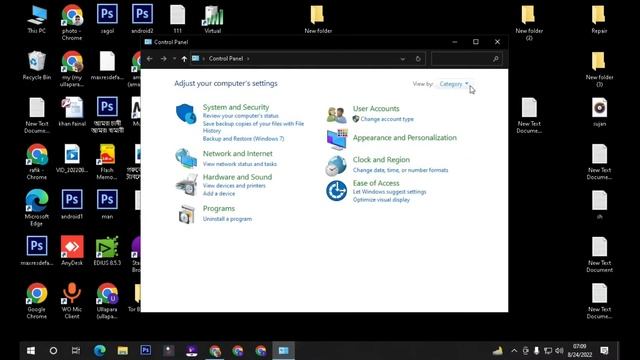Screen dimensions: 640x360
Task: Open File Explorer from the taskbar
Action: [122, 350]
